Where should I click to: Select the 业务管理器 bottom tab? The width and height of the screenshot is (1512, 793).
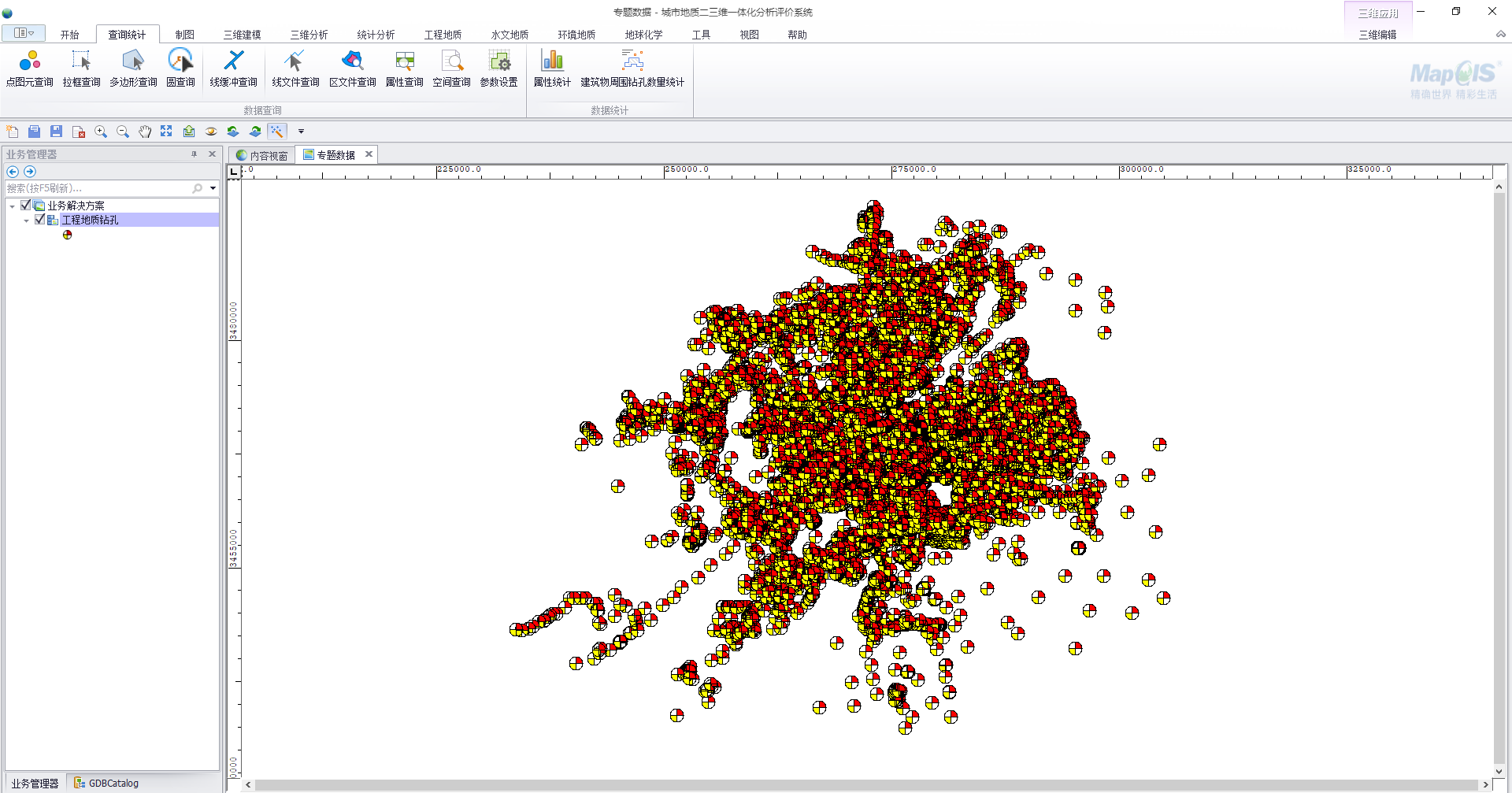[35, 783]
